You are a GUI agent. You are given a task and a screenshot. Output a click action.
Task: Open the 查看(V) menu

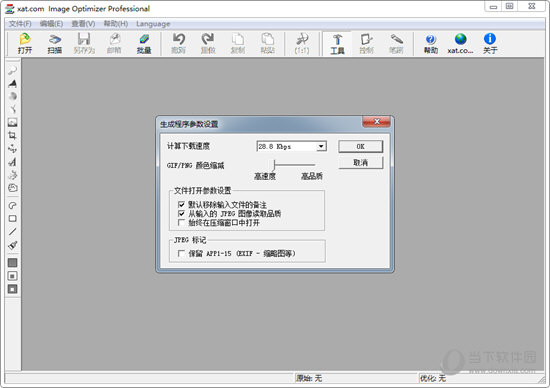pyautogui.click(x=83, y=24)
